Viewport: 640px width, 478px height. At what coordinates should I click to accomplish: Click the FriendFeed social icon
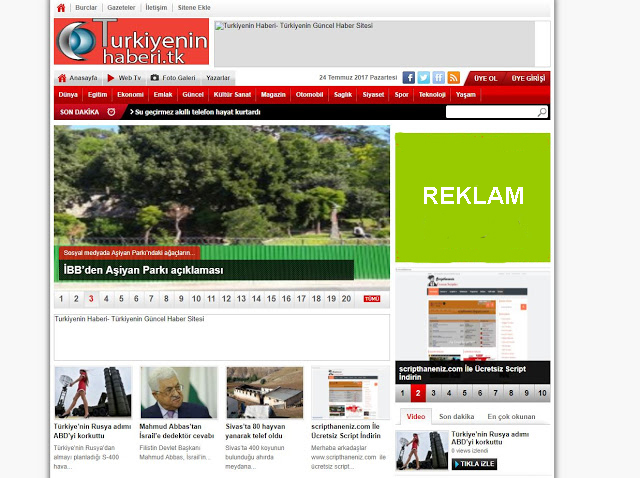[x=439, y=78]
